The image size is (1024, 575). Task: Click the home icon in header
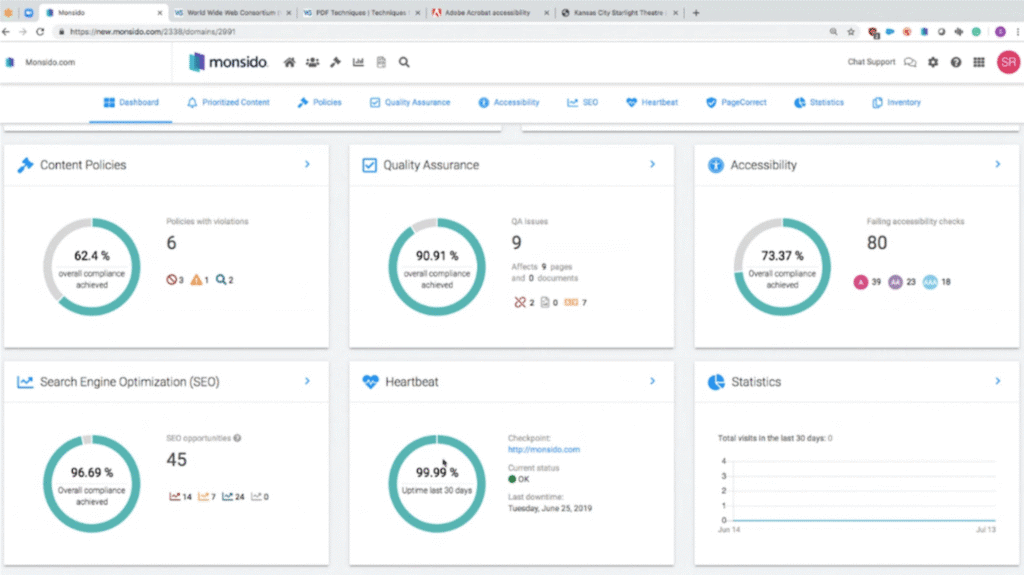pyautogui.click(x=290, y=62)
